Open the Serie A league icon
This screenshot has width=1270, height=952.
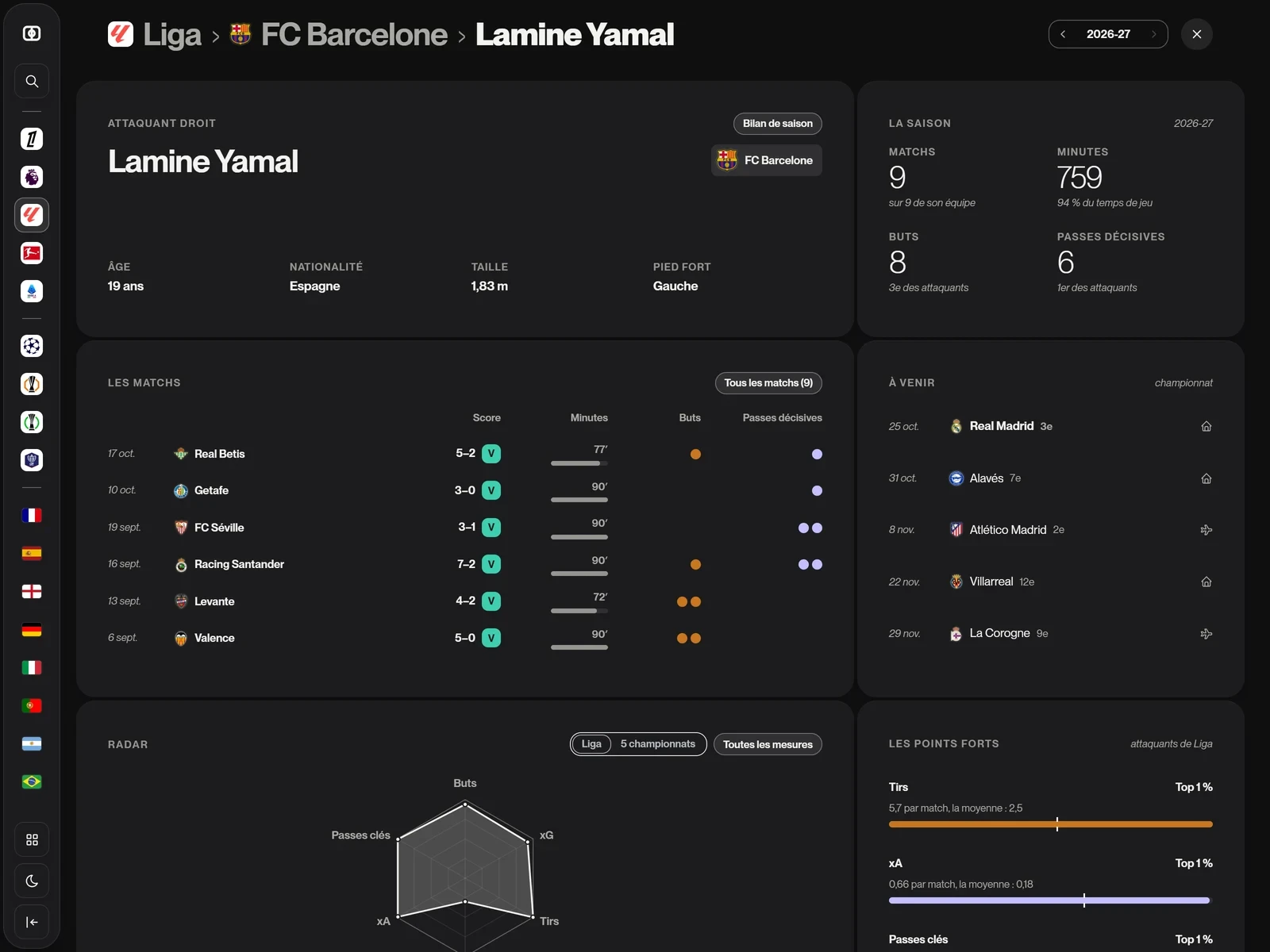click(32, 291)
